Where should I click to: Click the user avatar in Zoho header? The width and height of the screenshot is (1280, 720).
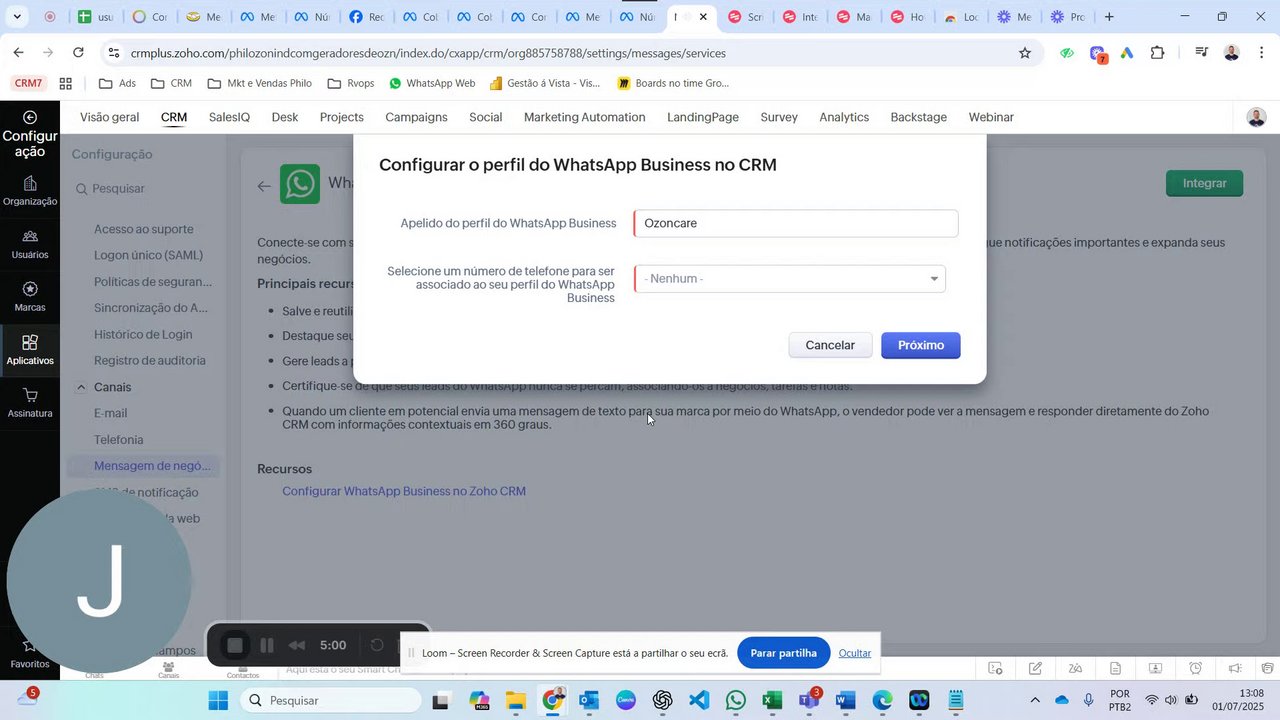pos(1256,117)
